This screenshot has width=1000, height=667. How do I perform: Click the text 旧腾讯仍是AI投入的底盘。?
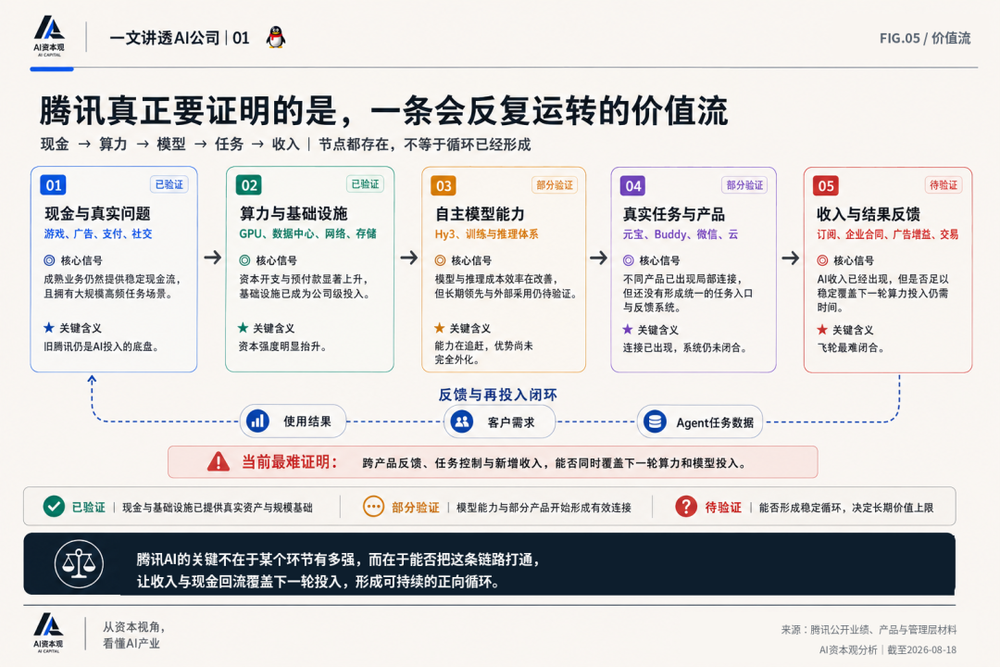(x=101, y=347)
